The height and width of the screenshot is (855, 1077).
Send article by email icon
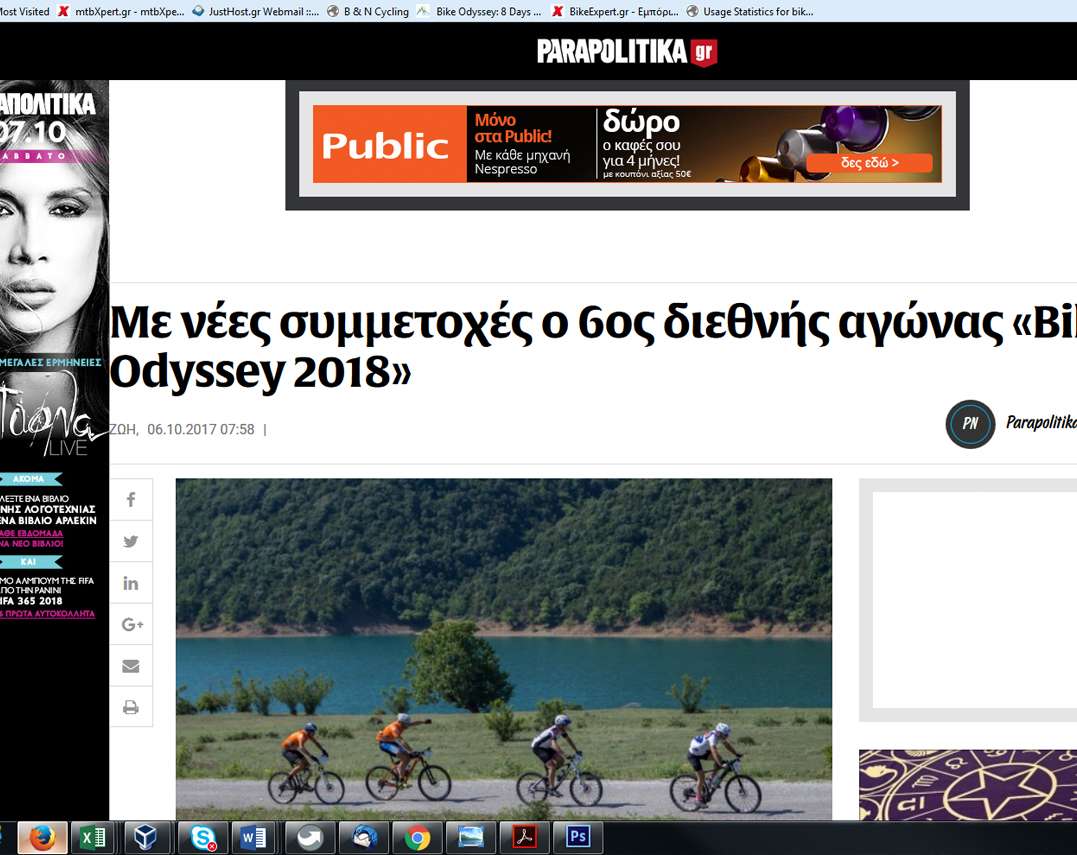pos(131,666)
